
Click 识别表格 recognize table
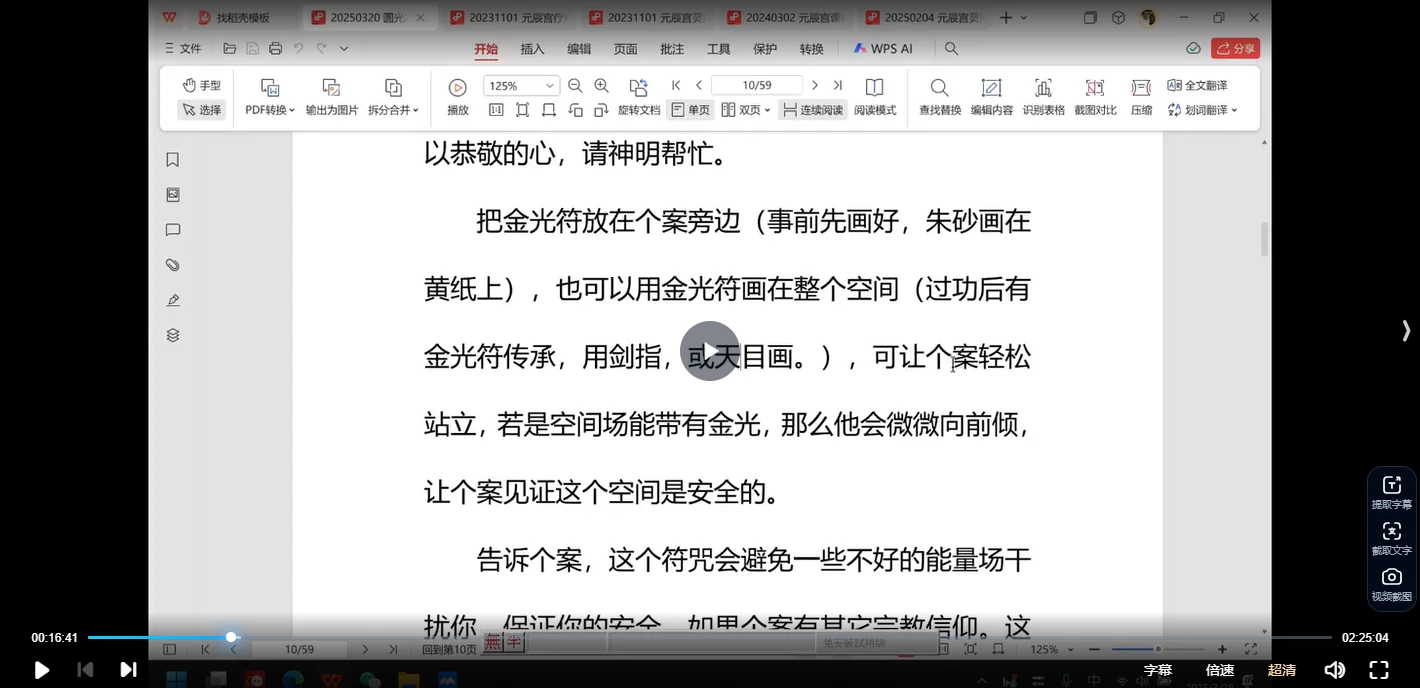click(1043, 98)
